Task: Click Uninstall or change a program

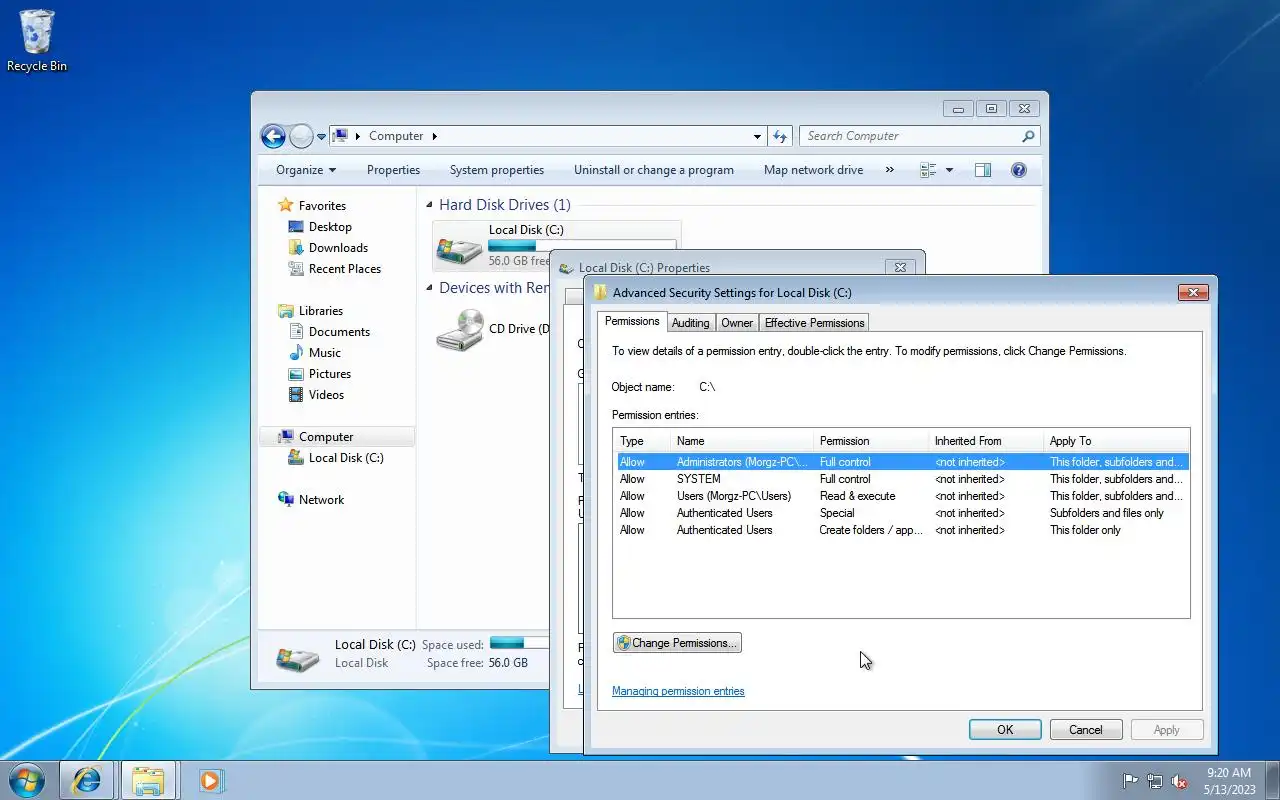Action: coord(654,170)
